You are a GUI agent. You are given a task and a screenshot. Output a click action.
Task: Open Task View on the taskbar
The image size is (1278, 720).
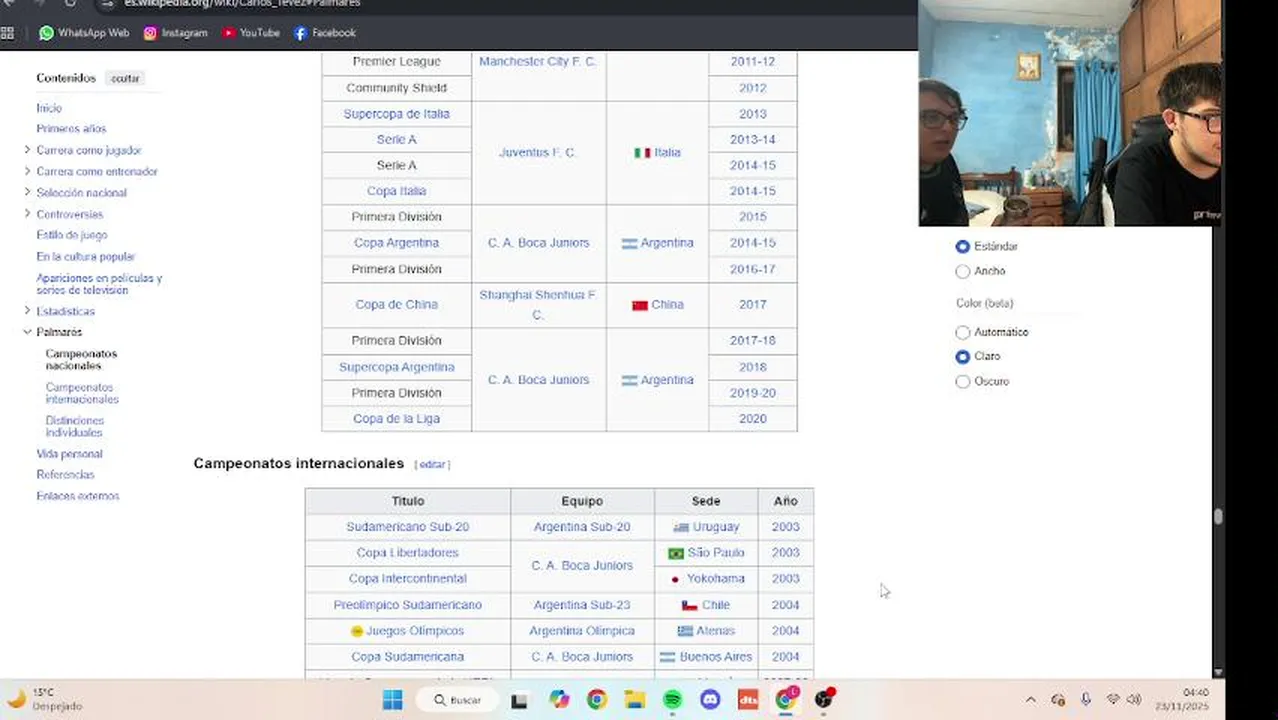coord(519,700)
